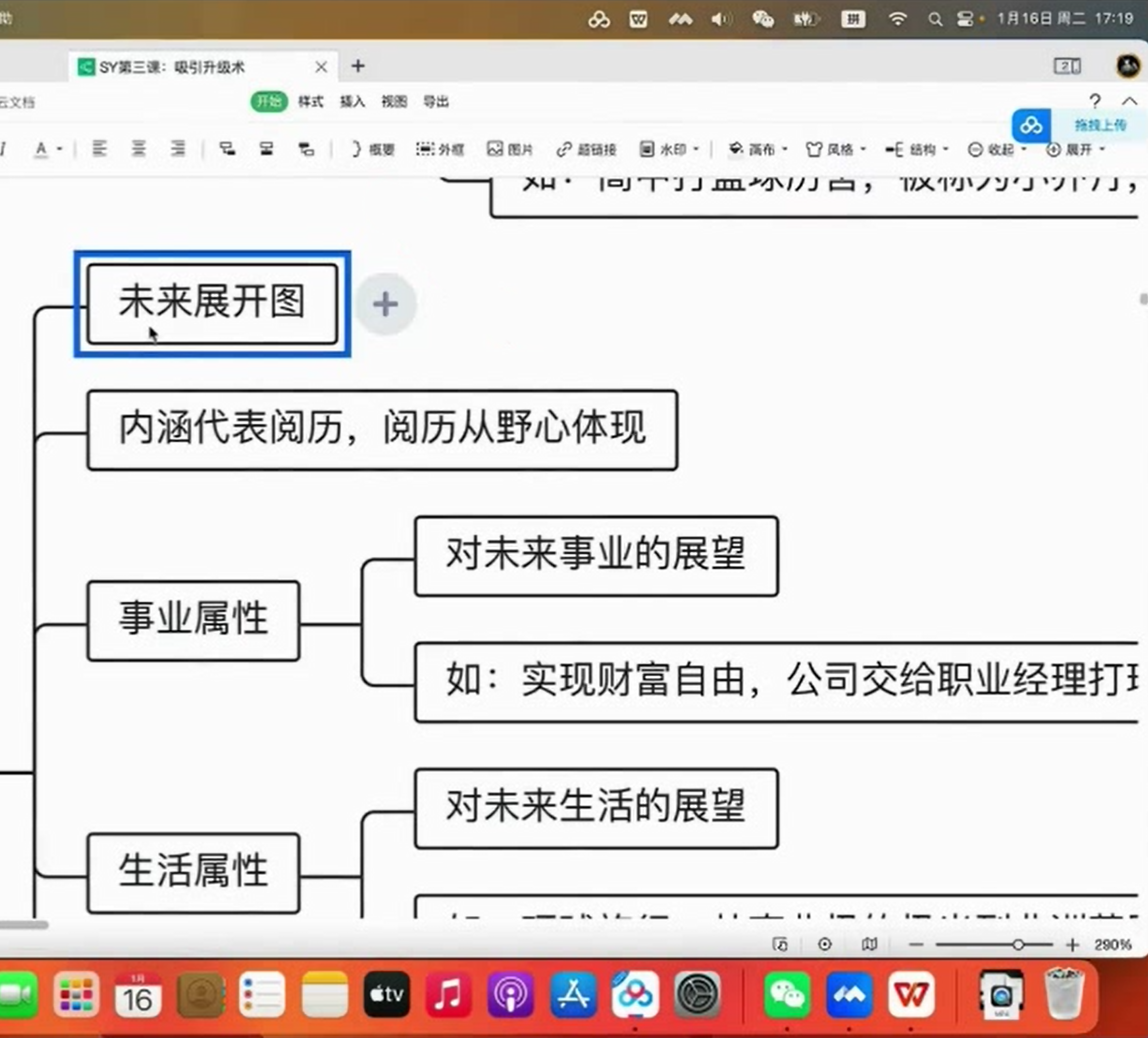The image size is (1148, 1038).
Task: Open the 水印 watermark dropdown
Action: click(x=669, y=149)
